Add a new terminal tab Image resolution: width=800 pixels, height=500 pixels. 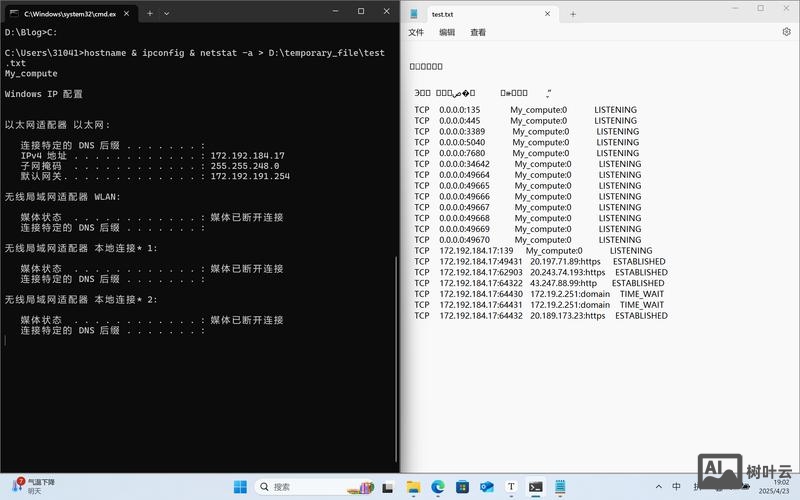tap(149, 14)
